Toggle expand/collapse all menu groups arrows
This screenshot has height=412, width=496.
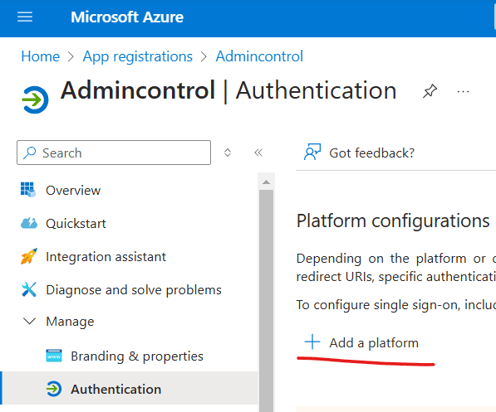[x=227, y=153]
